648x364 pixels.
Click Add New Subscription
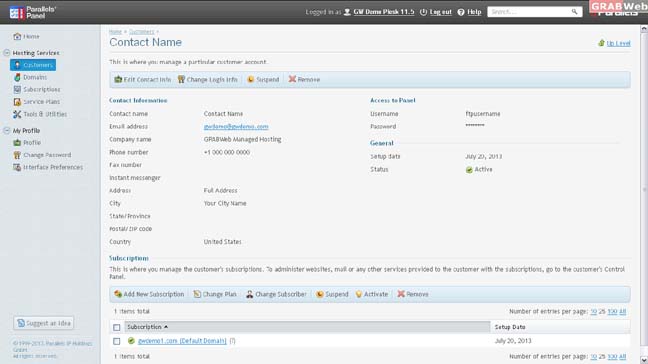click(x=149, y=294)
